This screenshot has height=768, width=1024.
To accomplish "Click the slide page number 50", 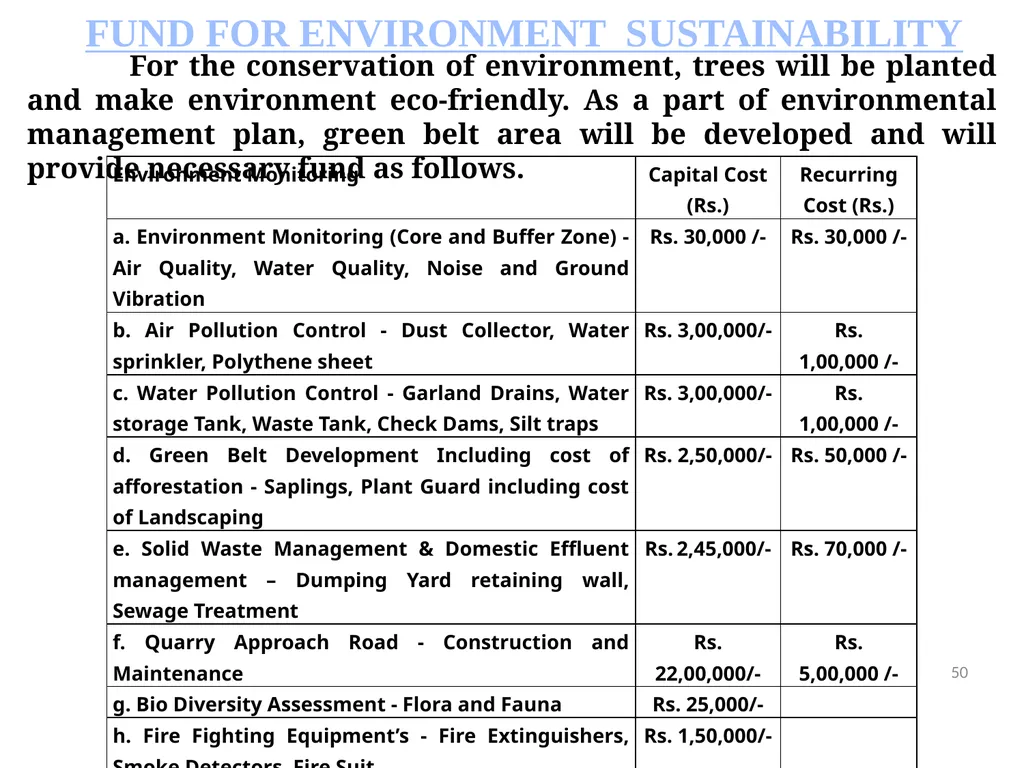I will pyautogui.click(x=959, y=673).
